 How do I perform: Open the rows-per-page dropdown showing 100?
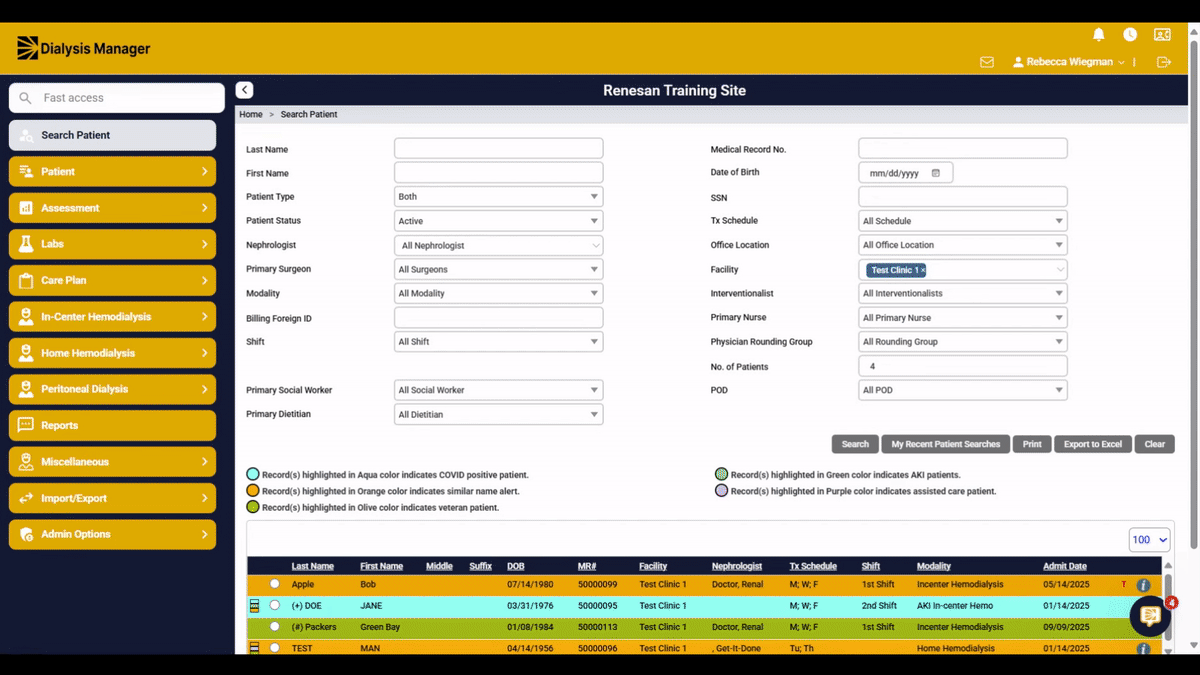(1150, 540)
